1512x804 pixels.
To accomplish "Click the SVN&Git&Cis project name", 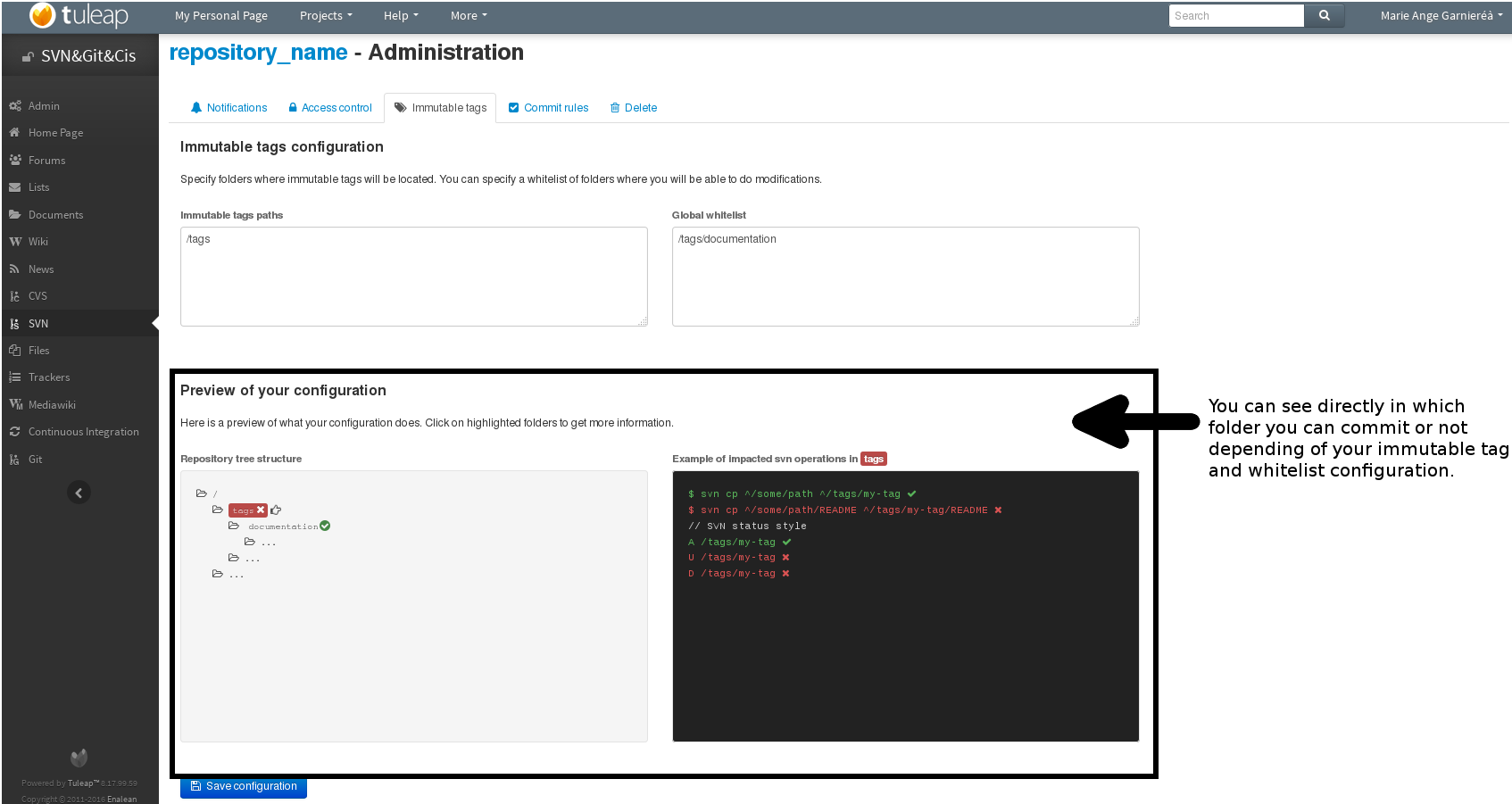I will 88,56.
